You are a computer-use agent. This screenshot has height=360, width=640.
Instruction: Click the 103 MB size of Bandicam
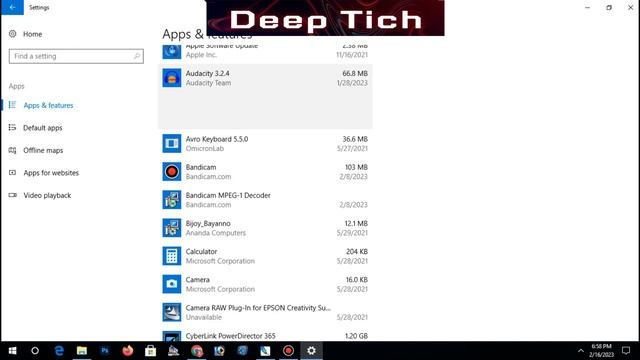click(356, 167)
